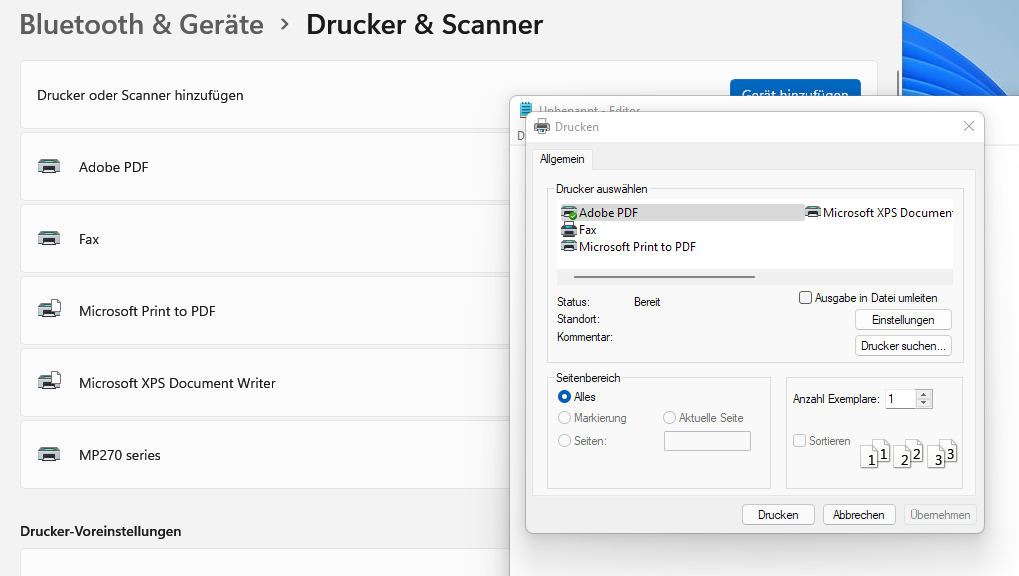Check the Sortieren checkbox
1019x576 pixels.
click(x=799, y=441)
